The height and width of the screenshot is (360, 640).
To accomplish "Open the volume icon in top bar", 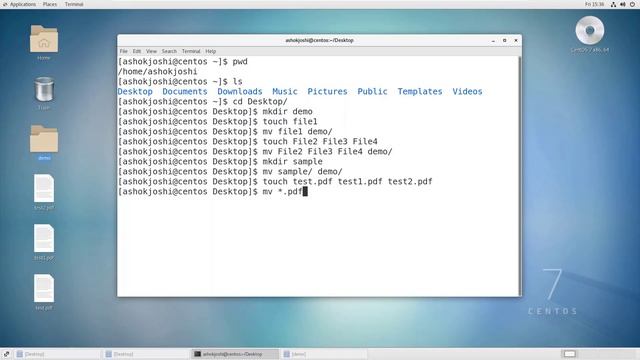I will 623,4.
